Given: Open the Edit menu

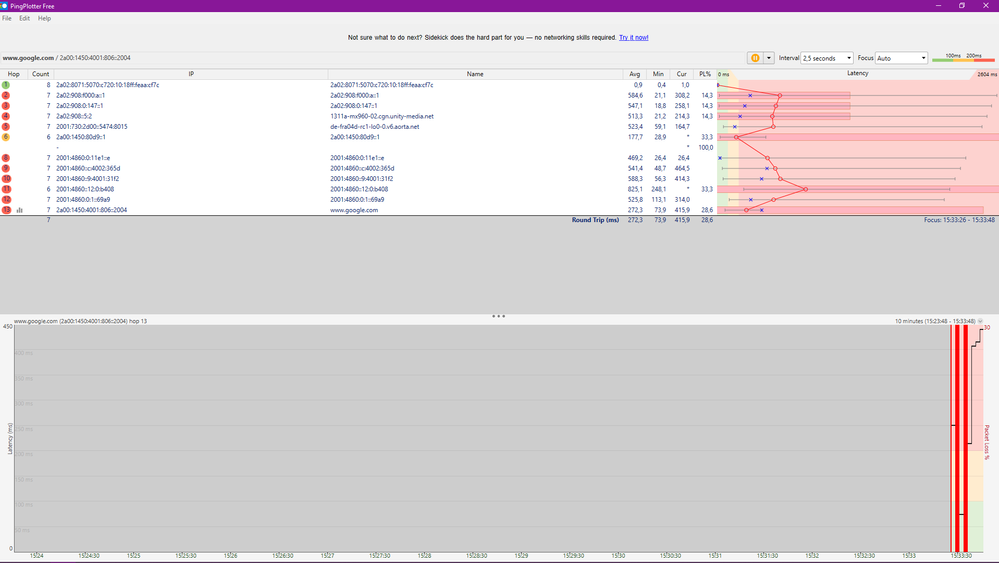Looking at the screenshot, I should click(24, 18).
